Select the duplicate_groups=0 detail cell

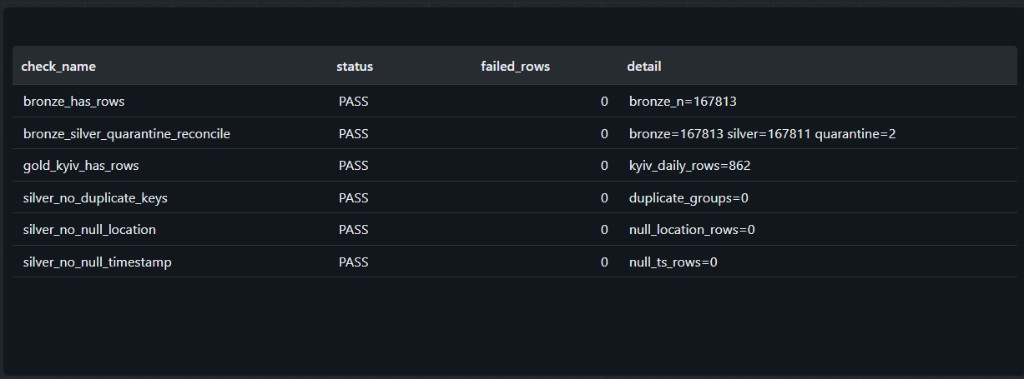click(x=689, y=198)
